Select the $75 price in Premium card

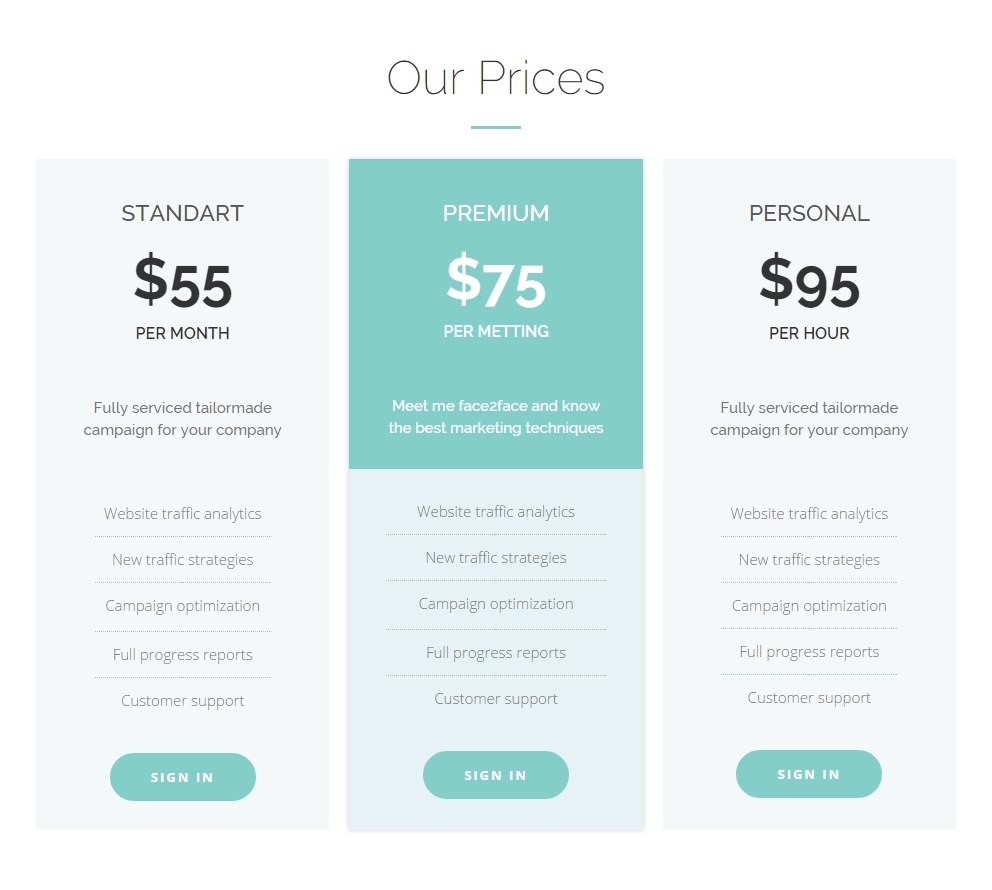coord(496,282)
